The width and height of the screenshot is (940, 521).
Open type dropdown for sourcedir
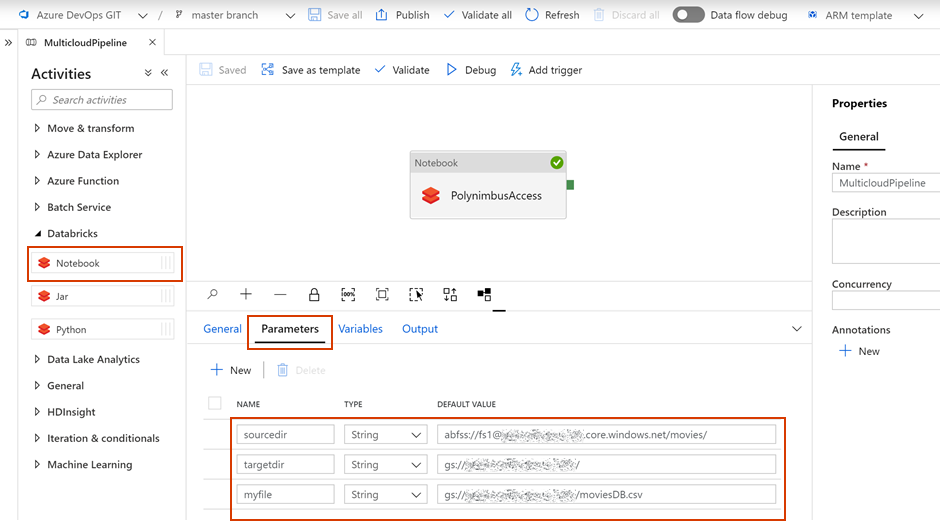tap(385, 435)
